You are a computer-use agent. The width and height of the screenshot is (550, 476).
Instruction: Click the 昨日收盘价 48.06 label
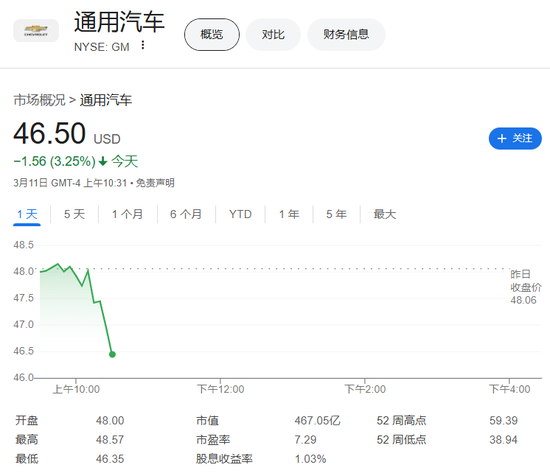tap(525, 287)
